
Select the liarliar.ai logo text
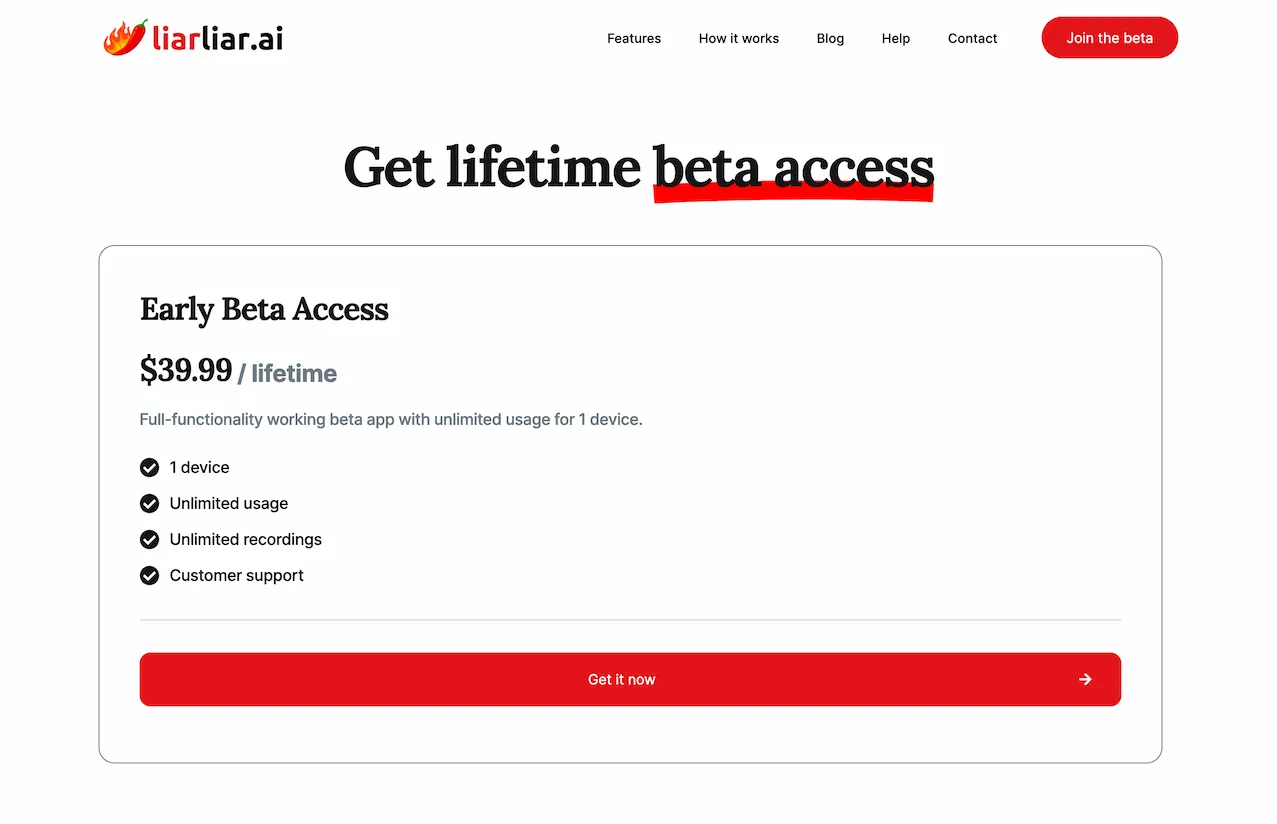coord(216,37)
